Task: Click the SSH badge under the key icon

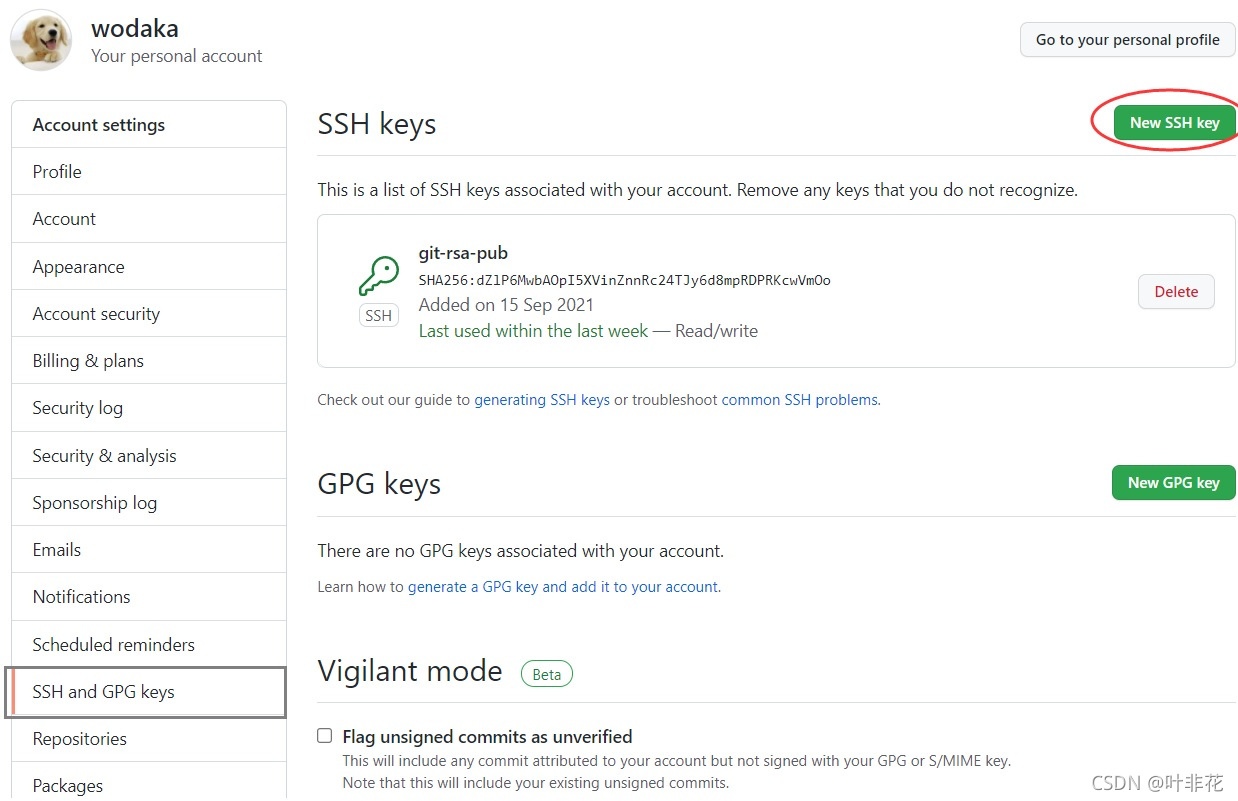Action: (378, 316)
